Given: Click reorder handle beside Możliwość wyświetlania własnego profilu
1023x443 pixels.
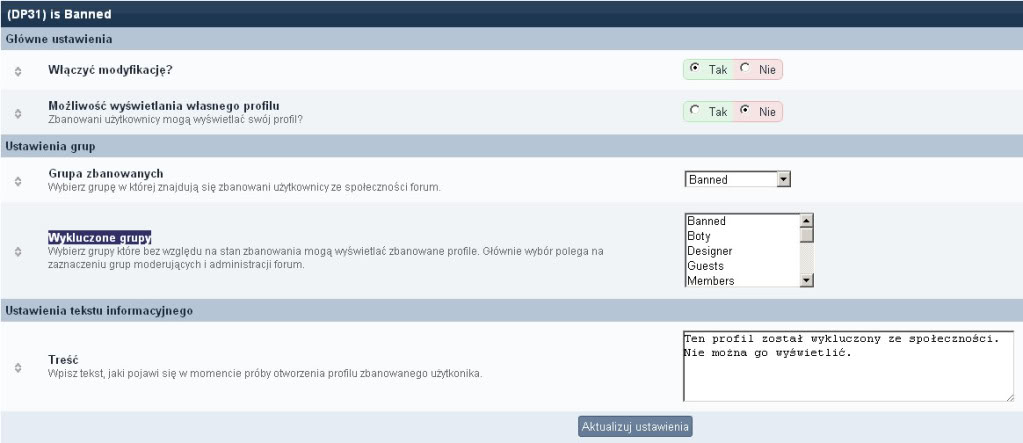Looking at the screenshot, I should (18, 112).
